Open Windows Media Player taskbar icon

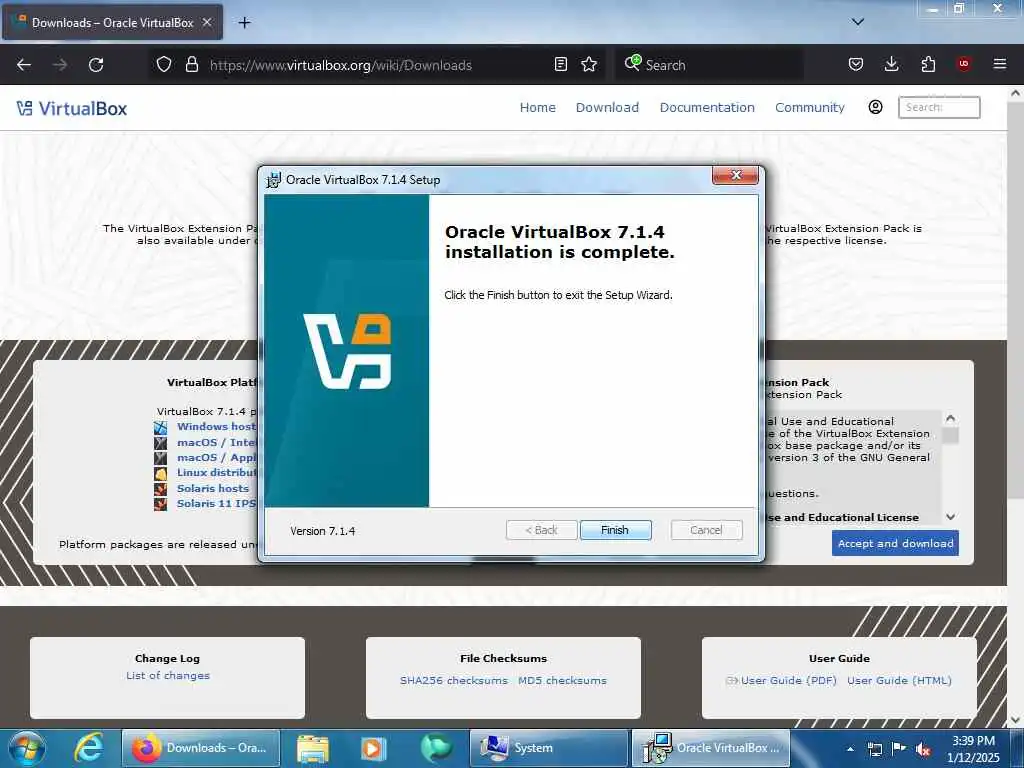pos(374,748)
